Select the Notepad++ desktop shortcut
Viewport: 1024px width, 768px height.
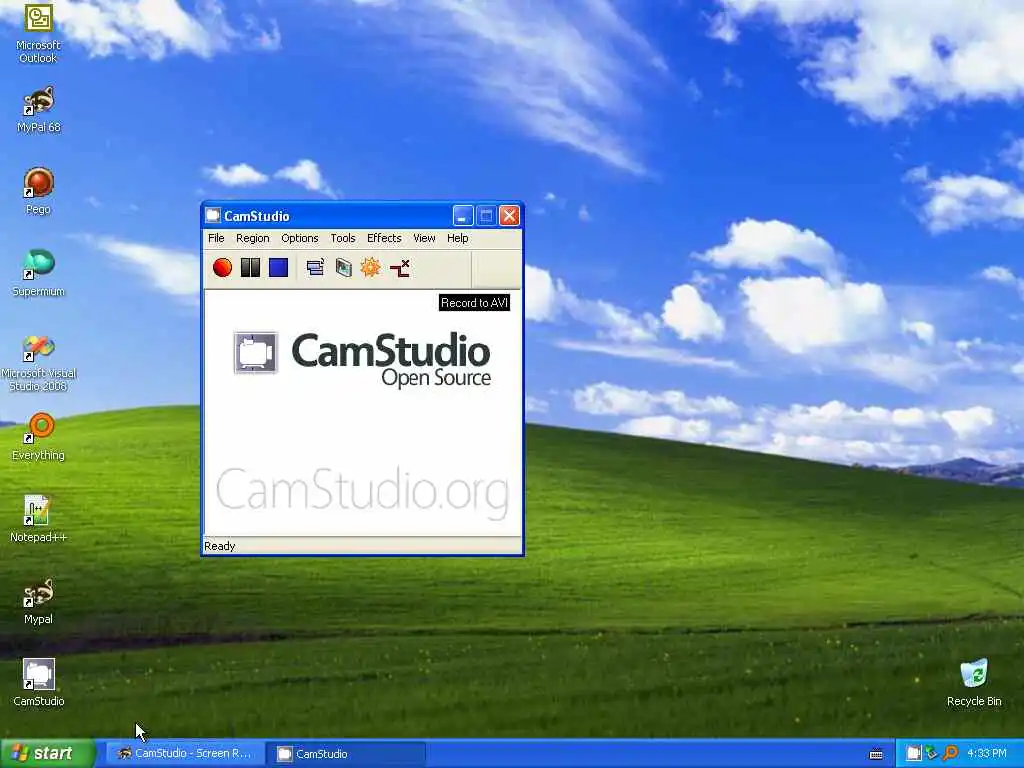tap(39, 519)
